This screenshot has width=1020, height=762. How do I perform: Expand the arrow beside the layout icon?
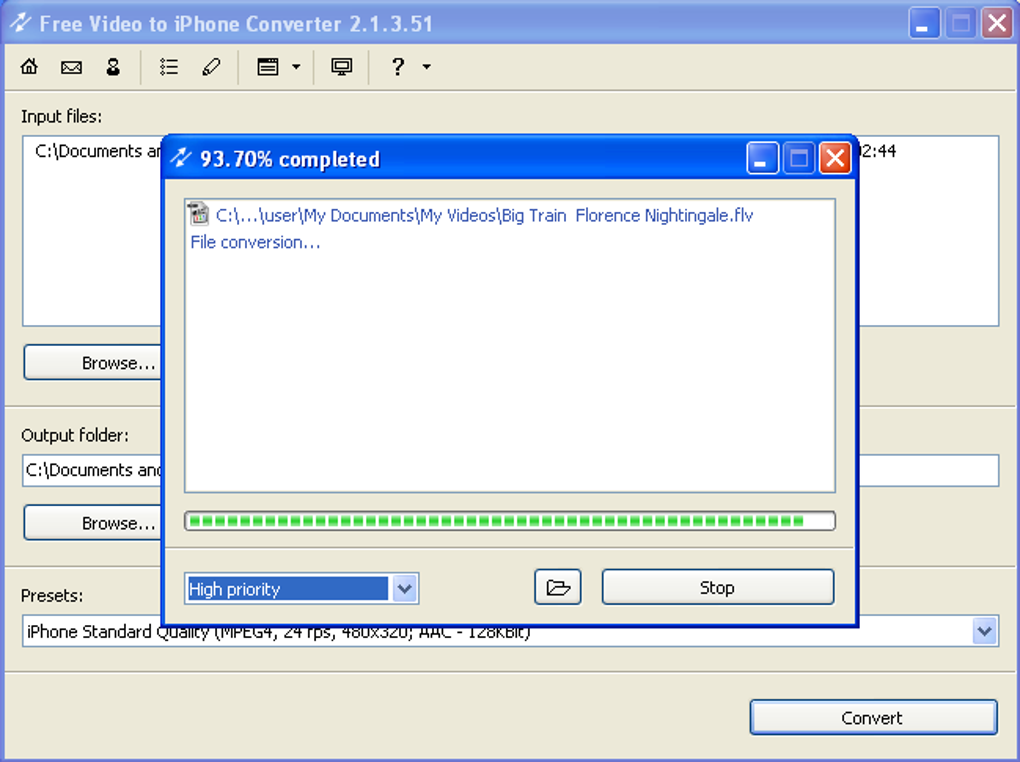point(296,66)
